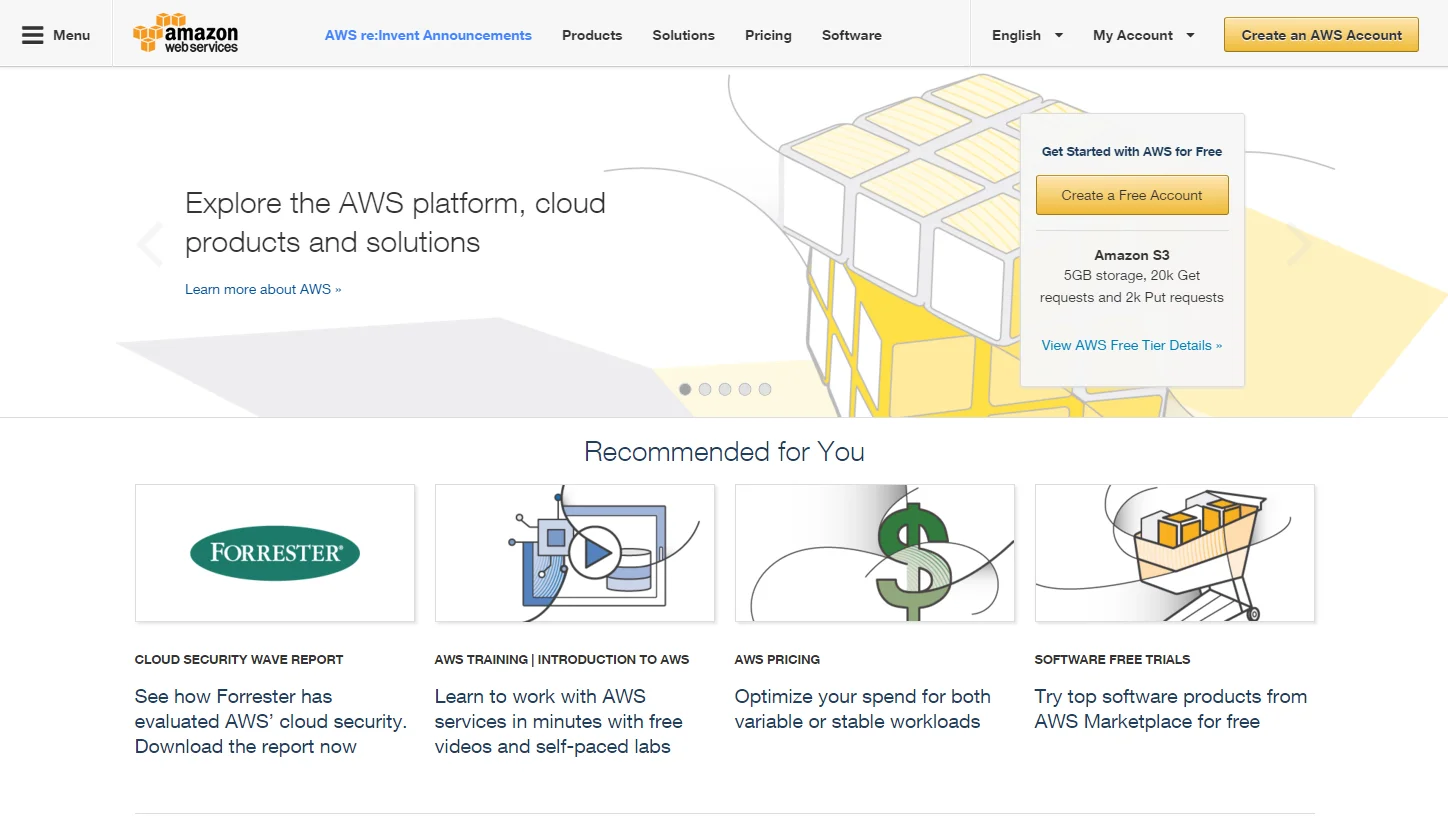Image resolution: width=1448 pixels, height=834 pixels.
Task: Click the right carousel arrow
Action: click(x=1300, y=243)
